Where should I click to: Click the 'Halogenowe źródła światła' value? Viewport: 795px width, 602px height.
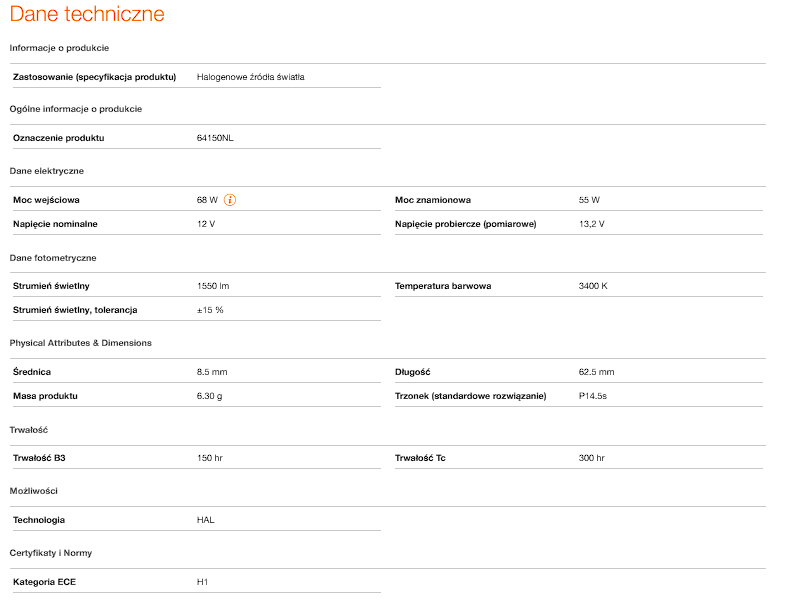[250, 77]
